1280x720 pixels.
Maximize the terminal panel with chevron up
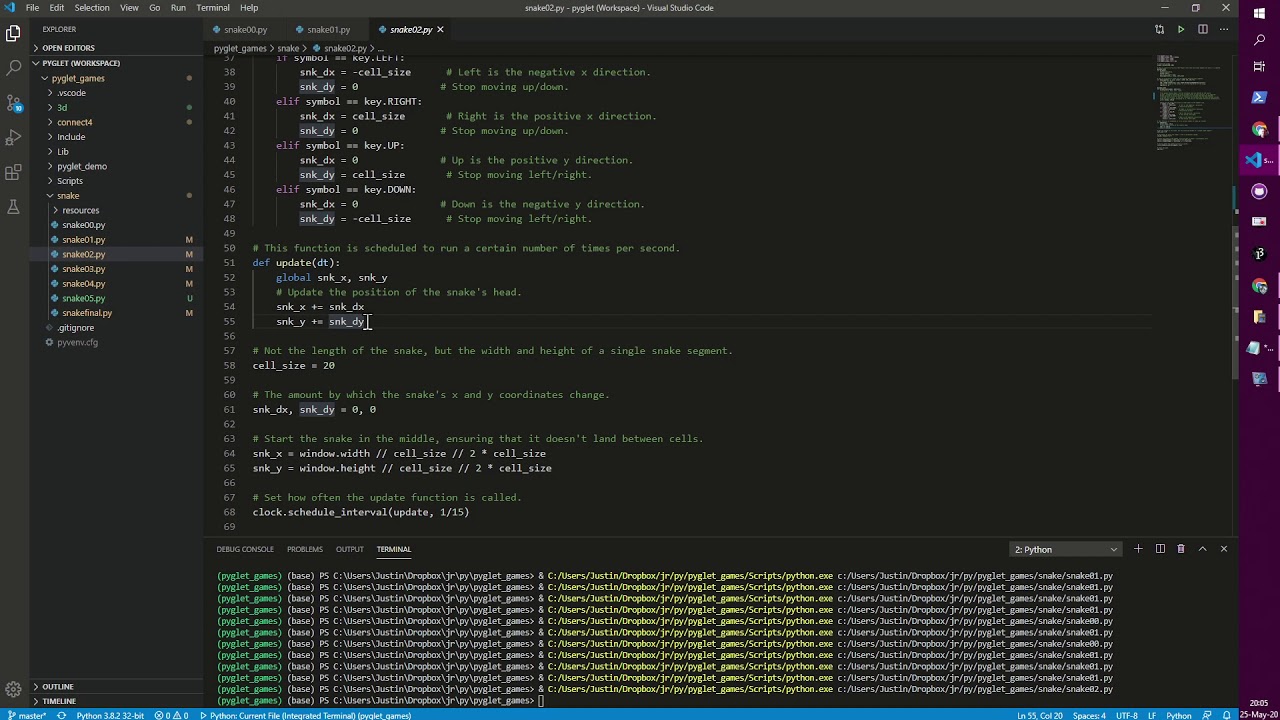coord(1203,549)
